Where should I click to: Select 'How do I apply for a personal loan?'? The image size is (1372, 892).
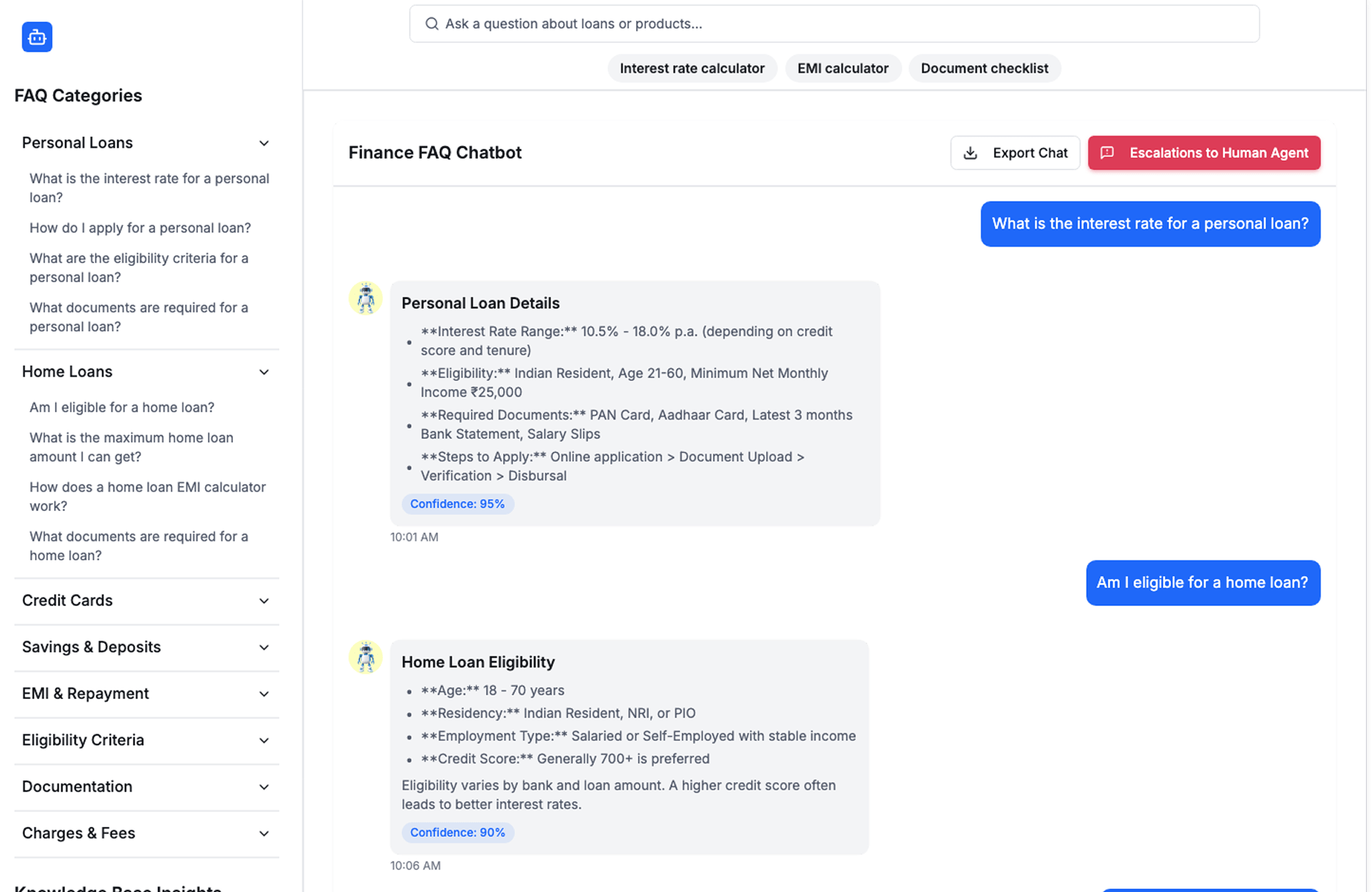point(140,228)
